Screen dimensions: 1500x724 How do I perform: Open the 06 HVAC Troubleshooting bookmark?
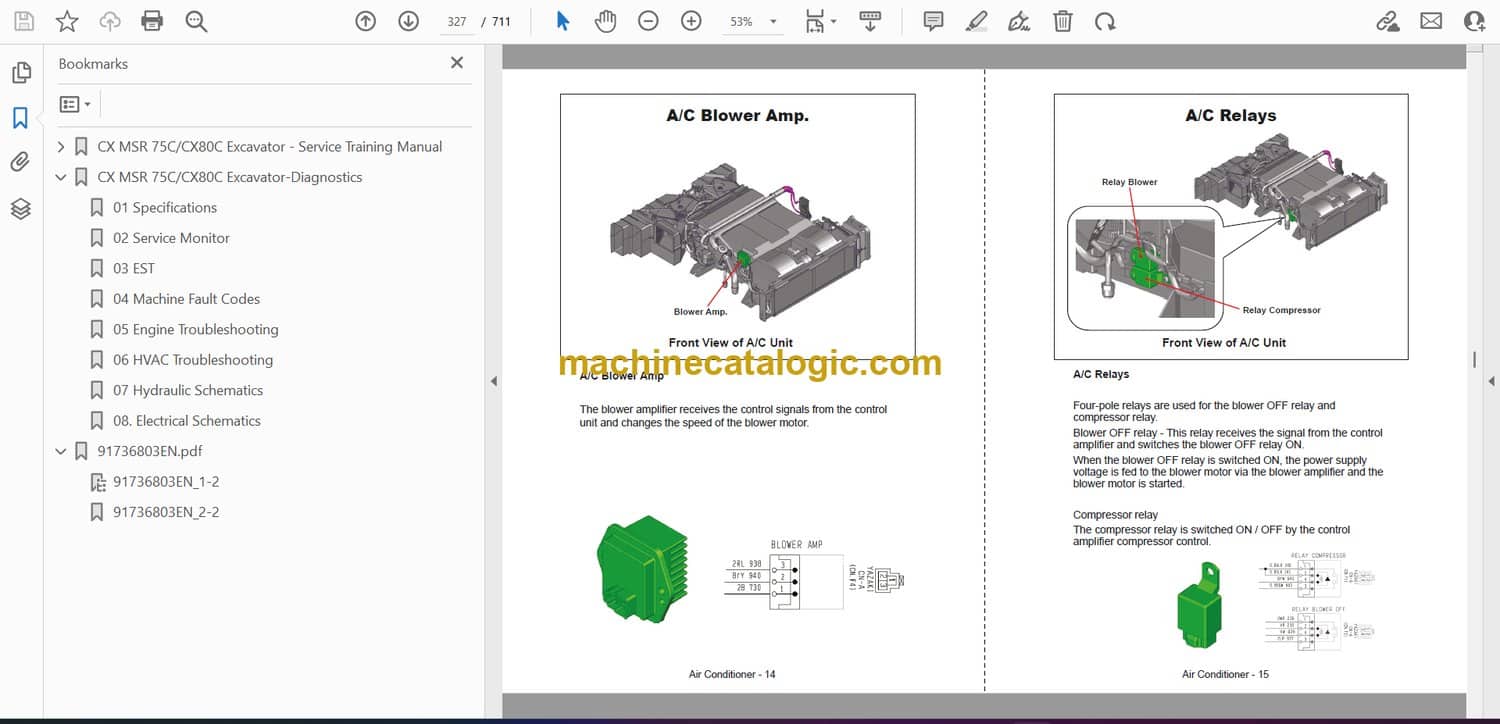[192, 360]
